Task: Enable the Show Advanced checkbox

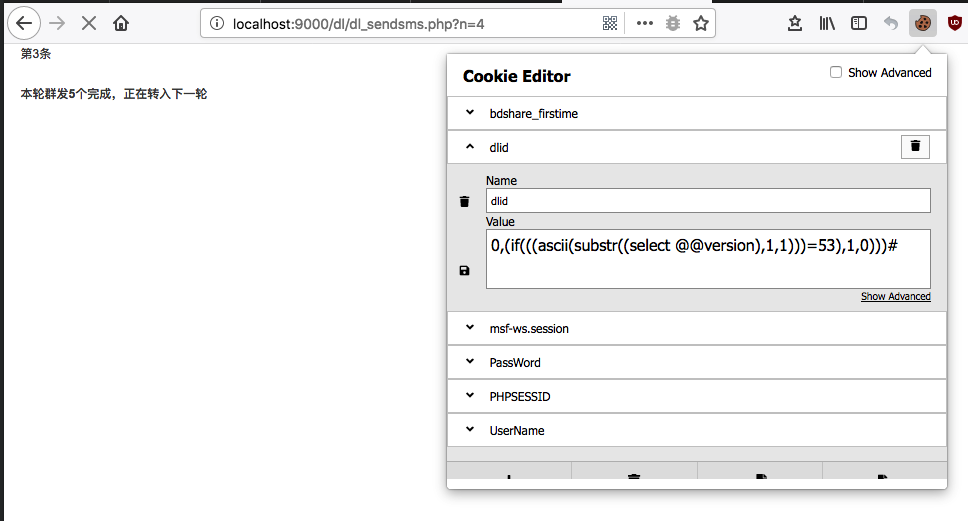Action: (836, 73)
